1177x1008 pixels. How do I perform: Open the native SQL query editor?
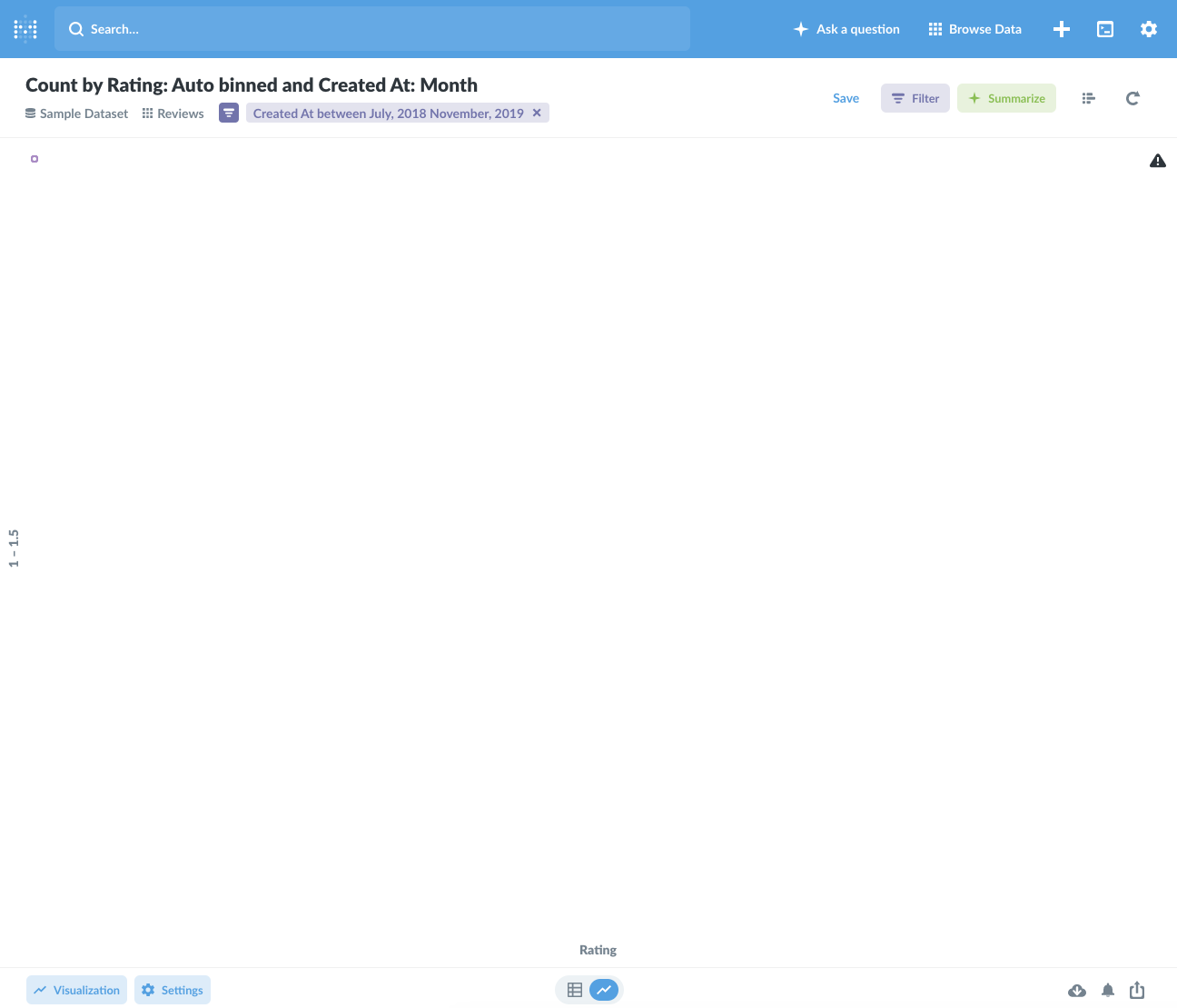tap(1104, 28)
